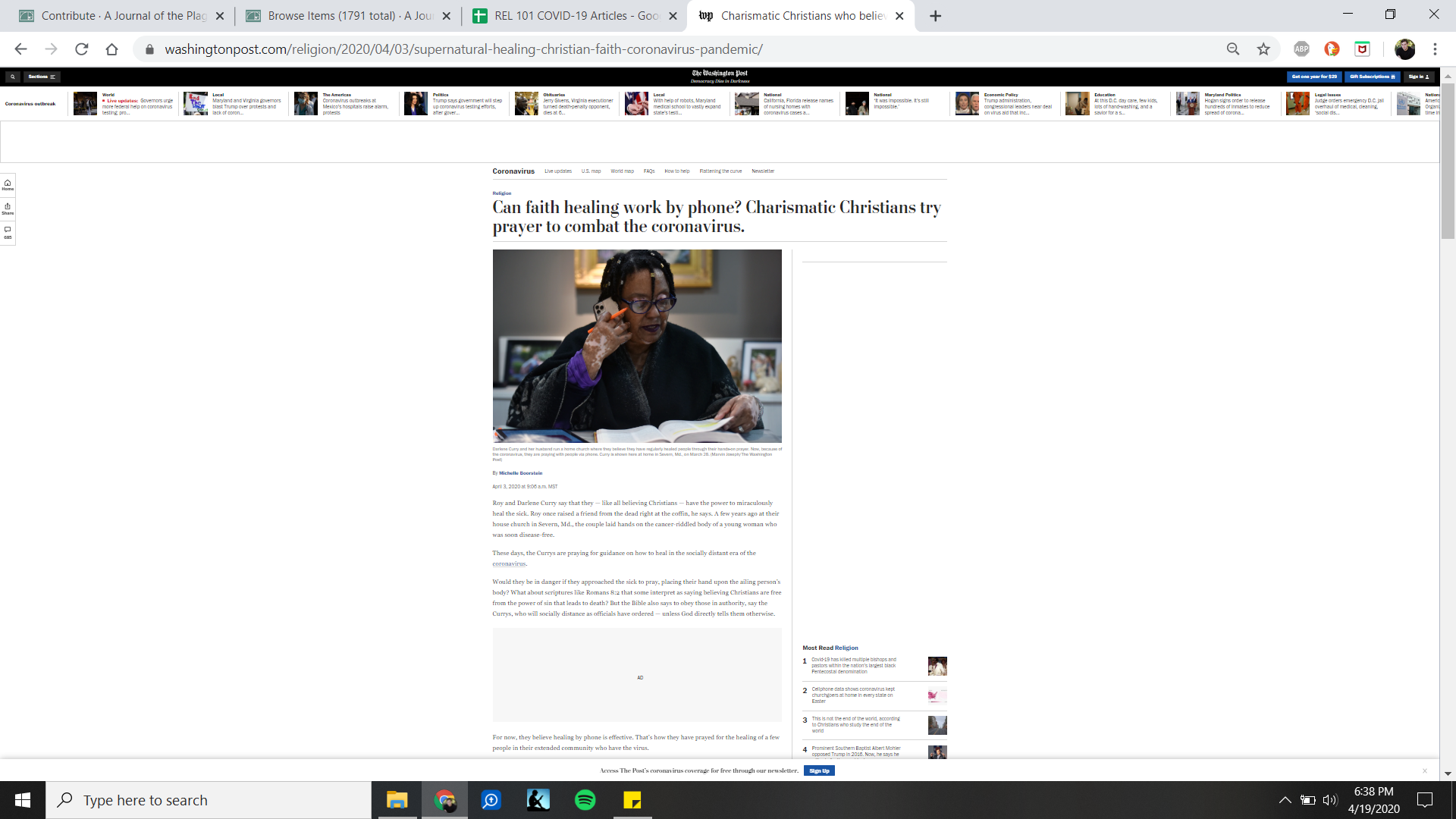
Task: Click the DuckDuckGo extension icon
Action: pos(1332,49)
